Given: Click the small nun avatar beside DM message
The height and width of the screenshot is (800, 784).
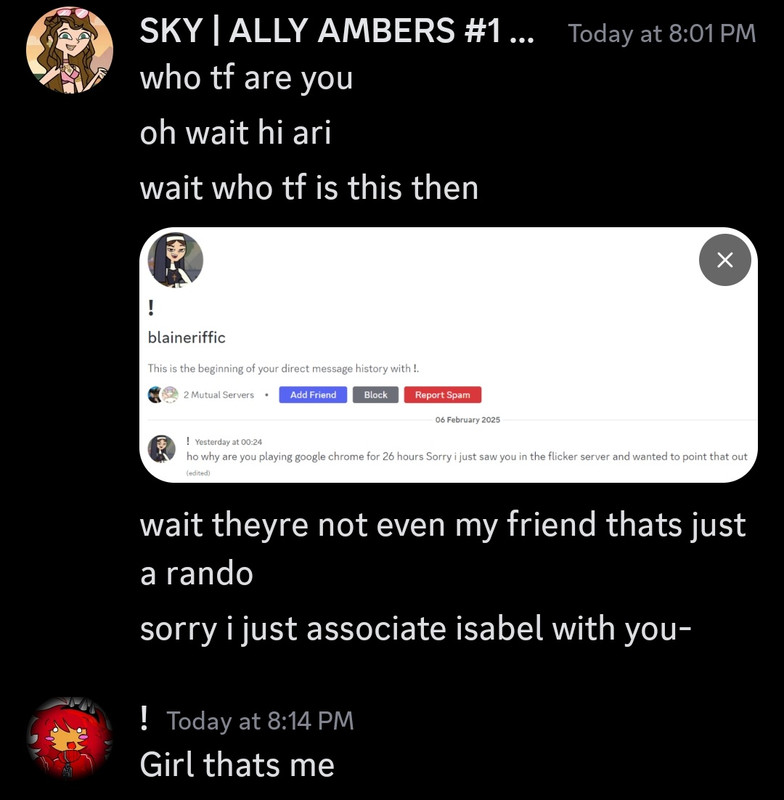Looking at the screenshot, I should coord(162,449).
